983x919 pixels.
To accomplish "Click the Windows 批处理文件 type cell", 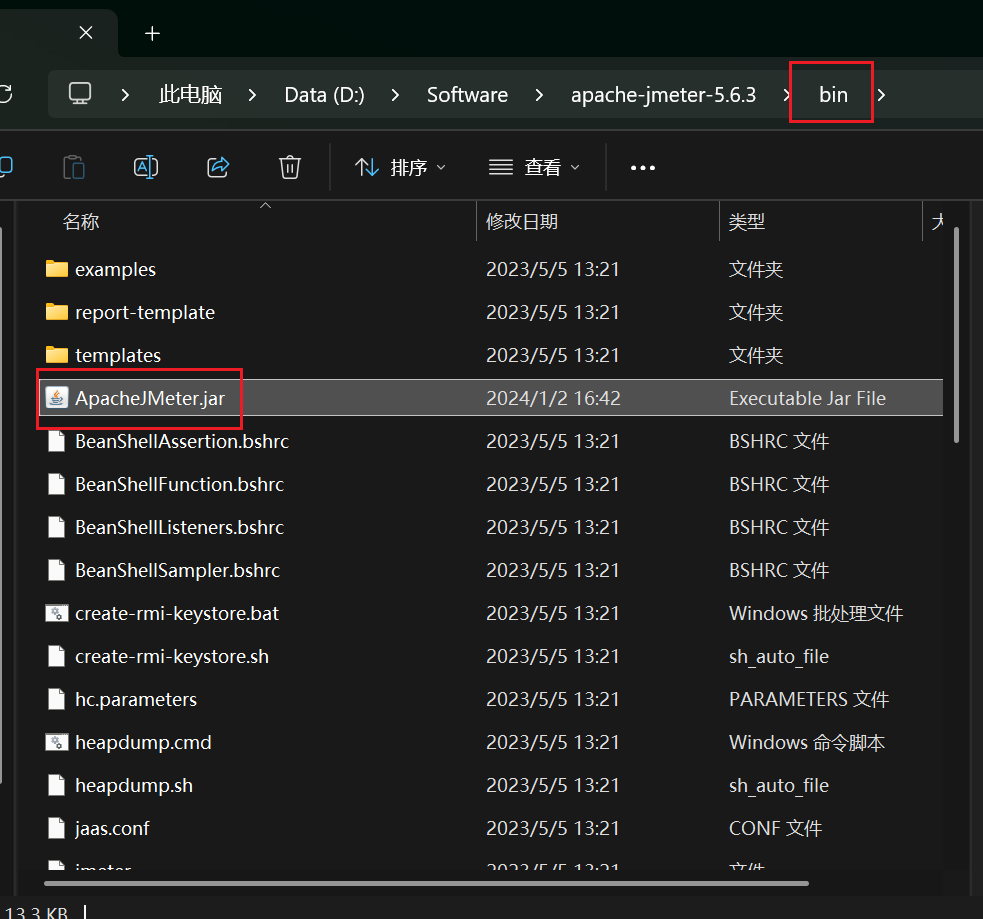I will point(816,613).
